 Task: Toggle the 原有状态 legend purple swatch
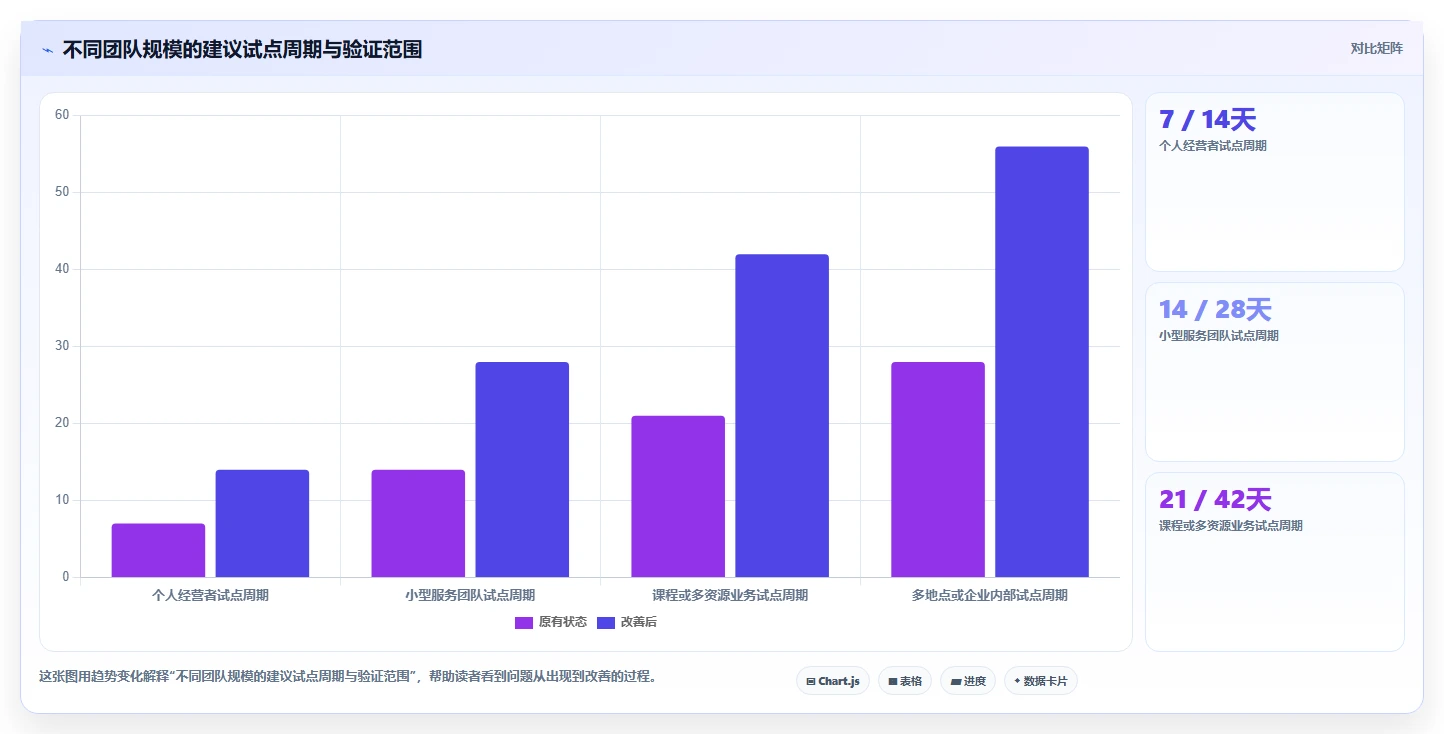pyautogui.click(x=524, y=622)
